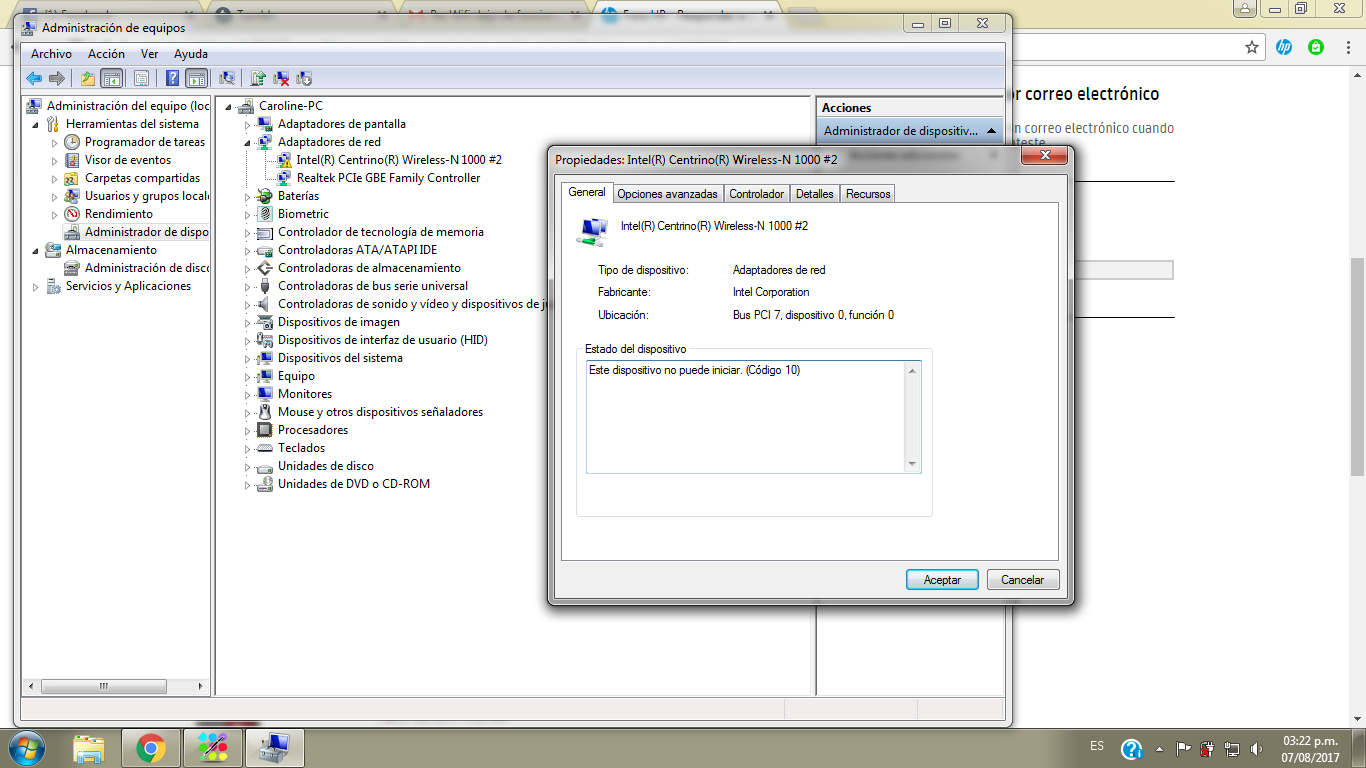
Task: Open the Paint taskbar icon
Action: [x=212, y=748]
